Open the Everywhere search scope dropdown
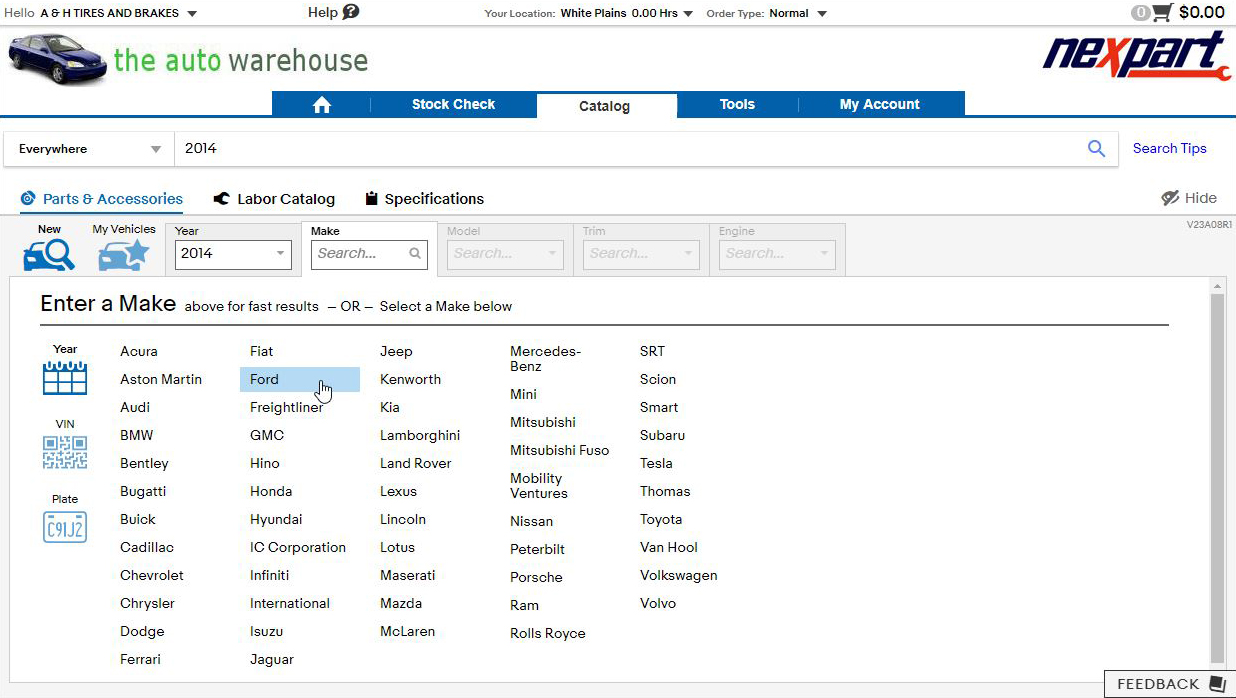This screenshot has width=1236, height=698. (x=90, y=149)
